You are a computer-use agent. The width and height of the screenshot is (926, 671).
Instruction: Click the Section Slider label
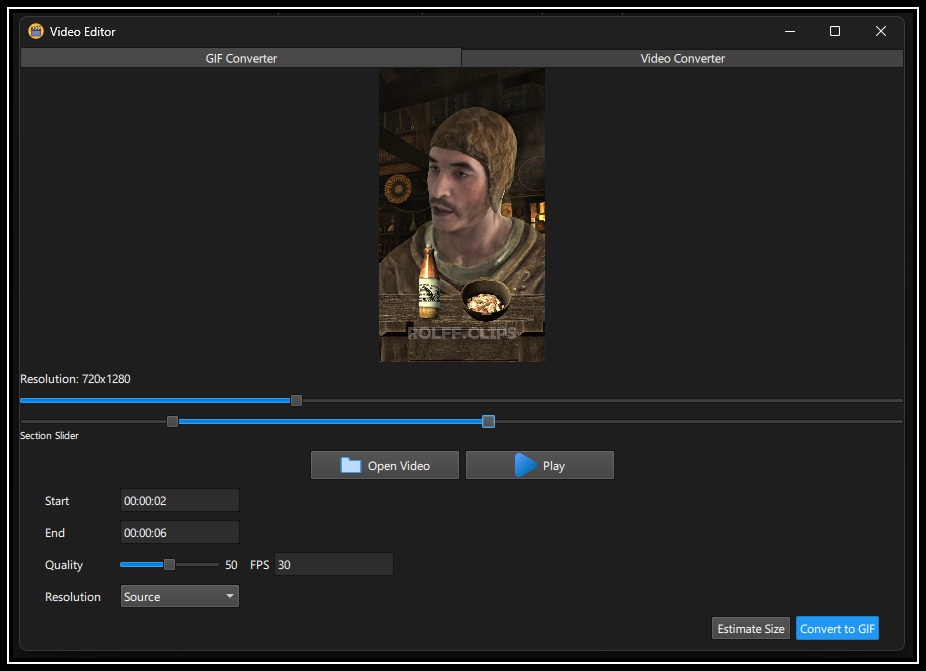pyautogui.click(x=49, y=435)
